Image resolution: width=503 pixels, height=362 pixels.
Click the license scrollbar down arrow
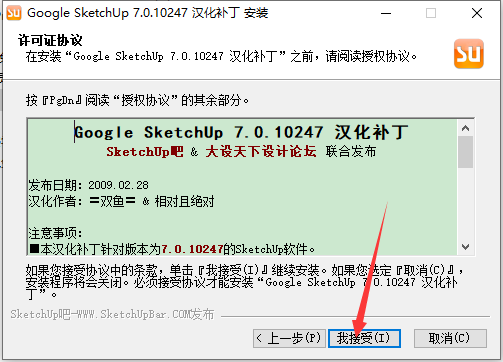tap(465, 247)
